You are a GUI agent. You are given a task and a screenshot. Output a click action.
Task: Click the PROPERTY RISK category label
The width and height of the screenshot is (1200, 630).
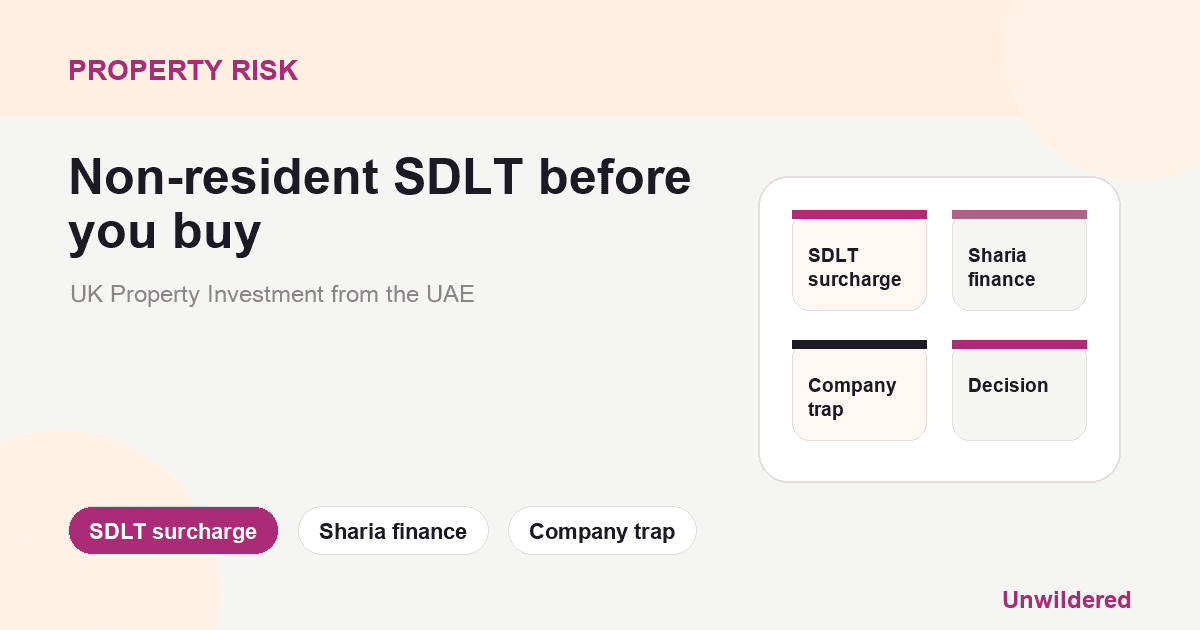click(183, 71)
